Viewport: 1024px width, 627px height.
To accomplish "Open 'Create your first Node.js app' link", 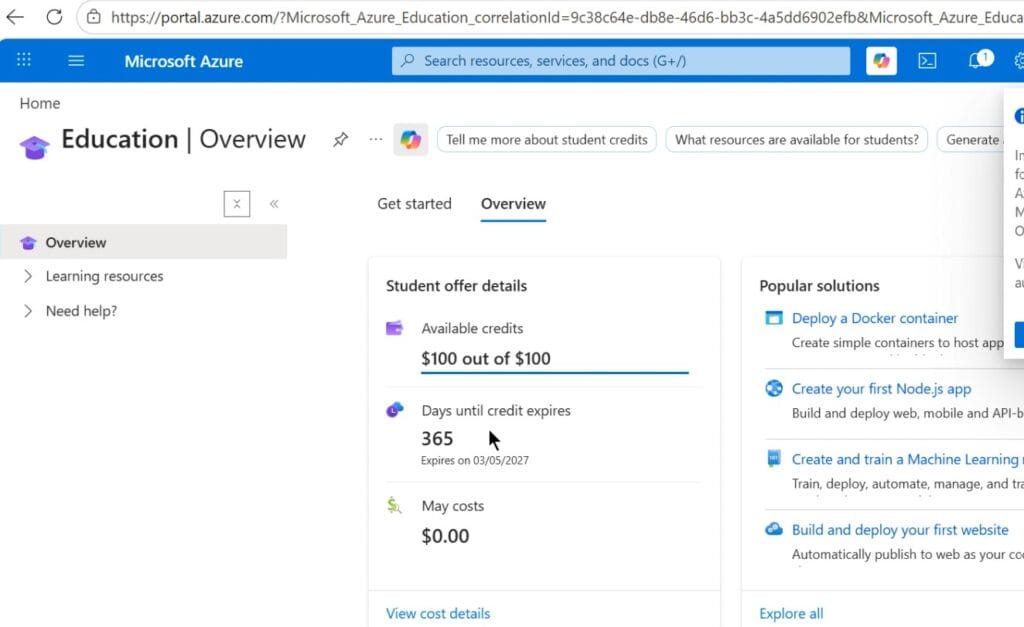I will point(881,389).
